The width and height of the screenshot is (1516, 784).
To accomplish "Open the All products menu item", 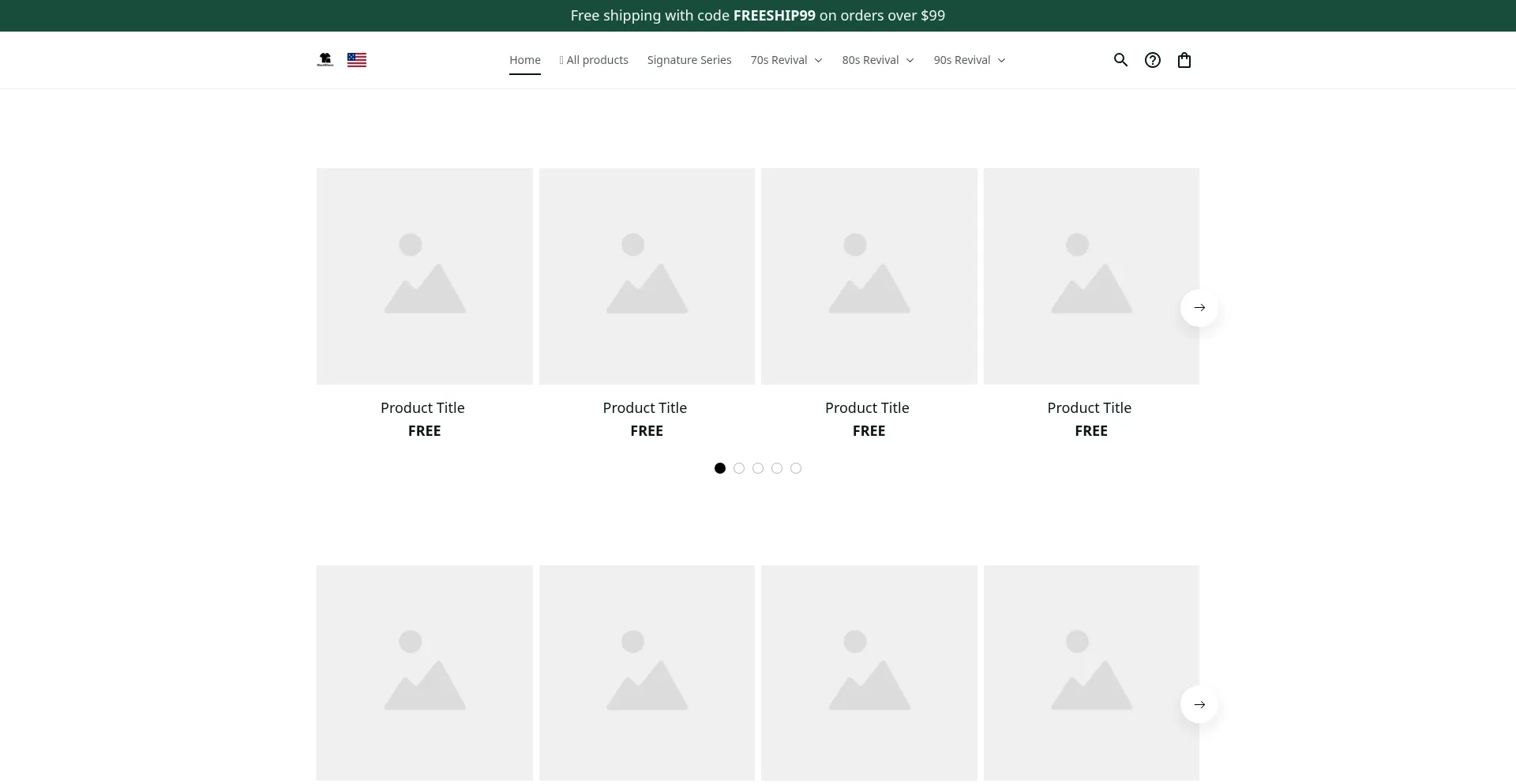I will point(594,60).
